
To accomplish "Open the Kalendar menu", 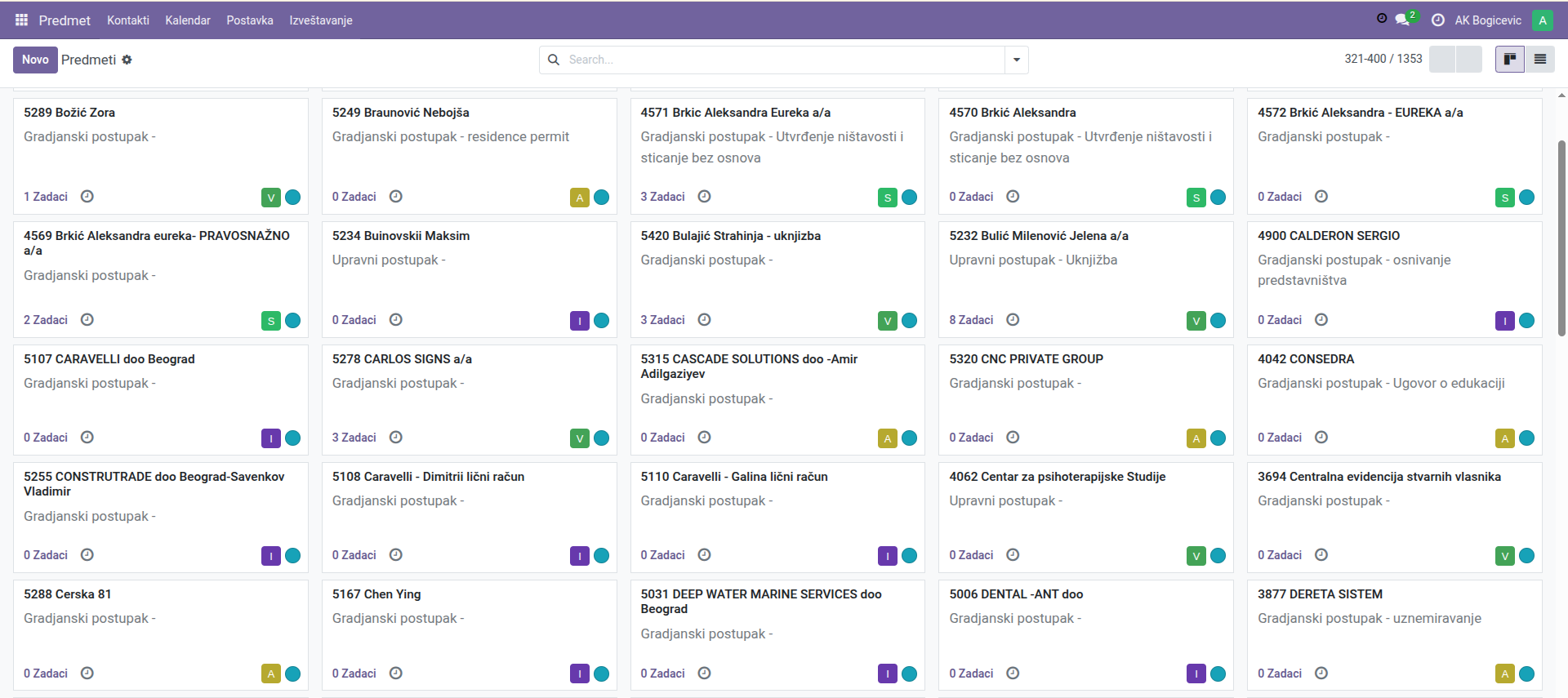I will point(188,20).
